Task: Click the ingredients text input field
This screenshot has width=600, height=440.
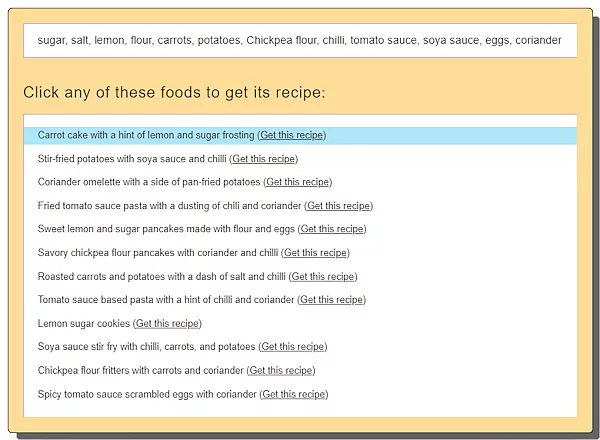Action: click(x=300, y=41)
